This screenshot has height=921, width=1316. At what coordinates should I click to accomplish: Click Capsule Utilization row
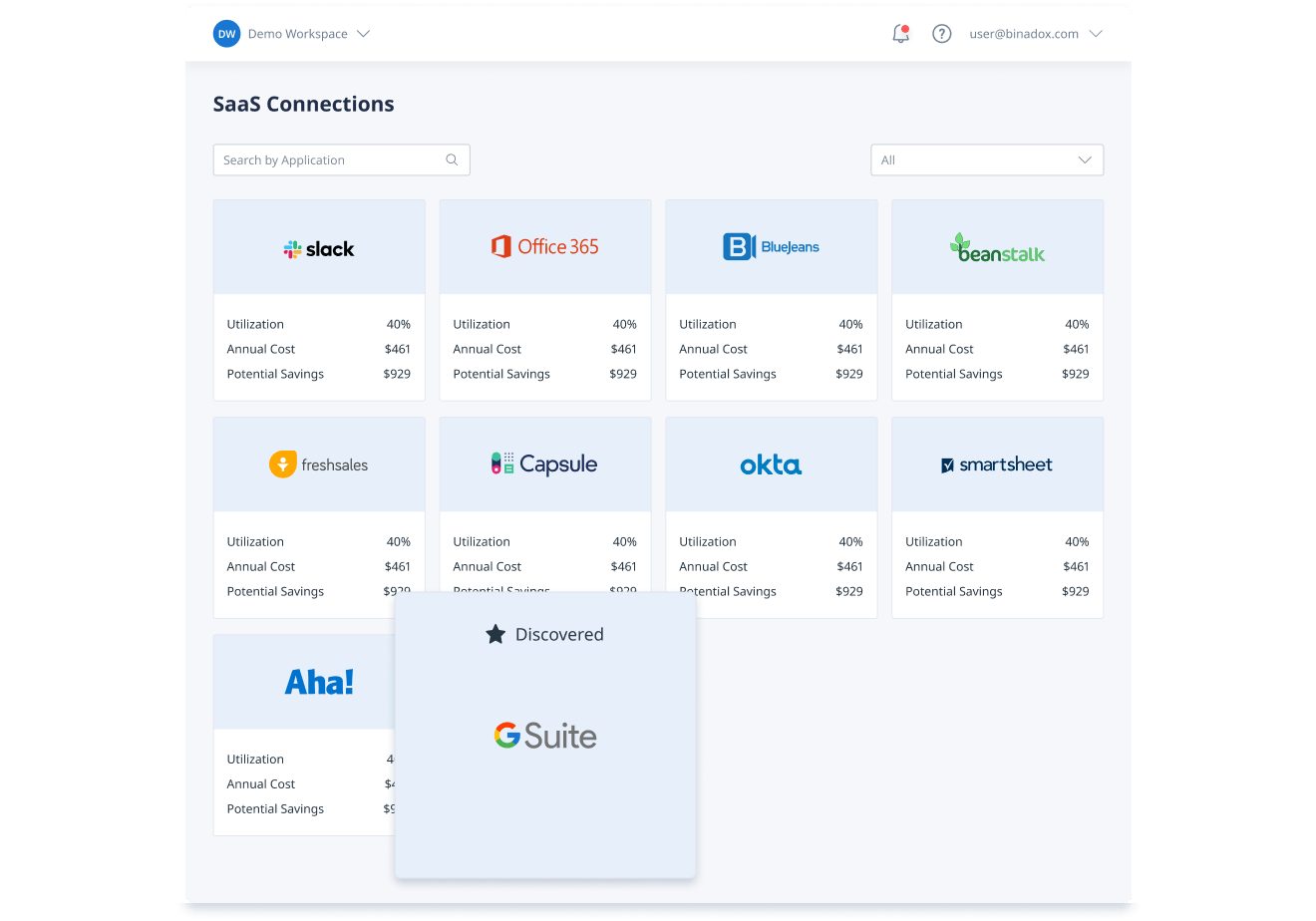point(545,541)
